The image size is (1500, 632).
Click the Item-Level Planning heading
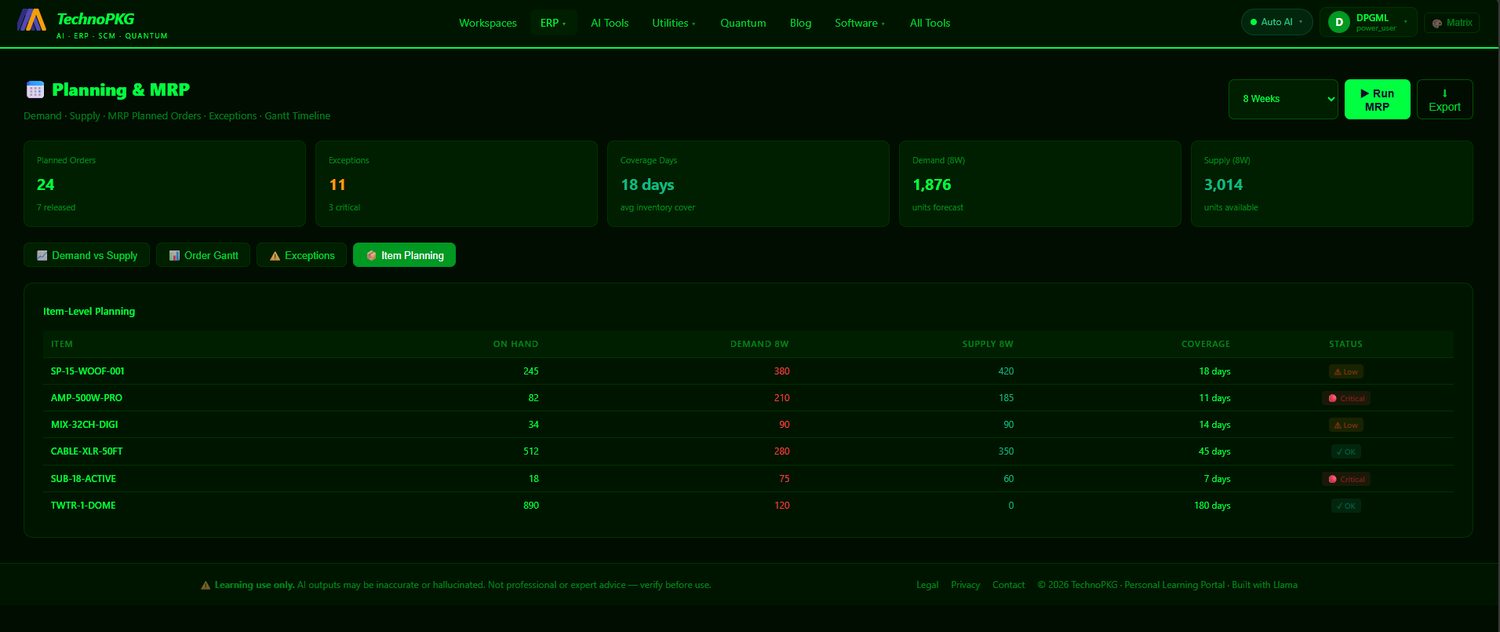[89, 311]
